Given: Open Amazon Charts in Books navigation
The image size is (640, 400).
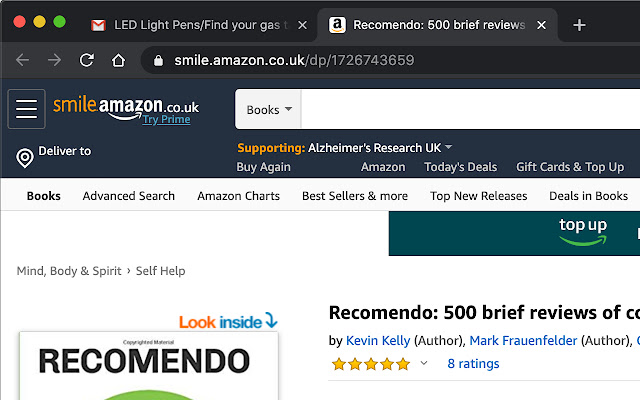Looking at the screenshot, I should click(x=238, y=196).
